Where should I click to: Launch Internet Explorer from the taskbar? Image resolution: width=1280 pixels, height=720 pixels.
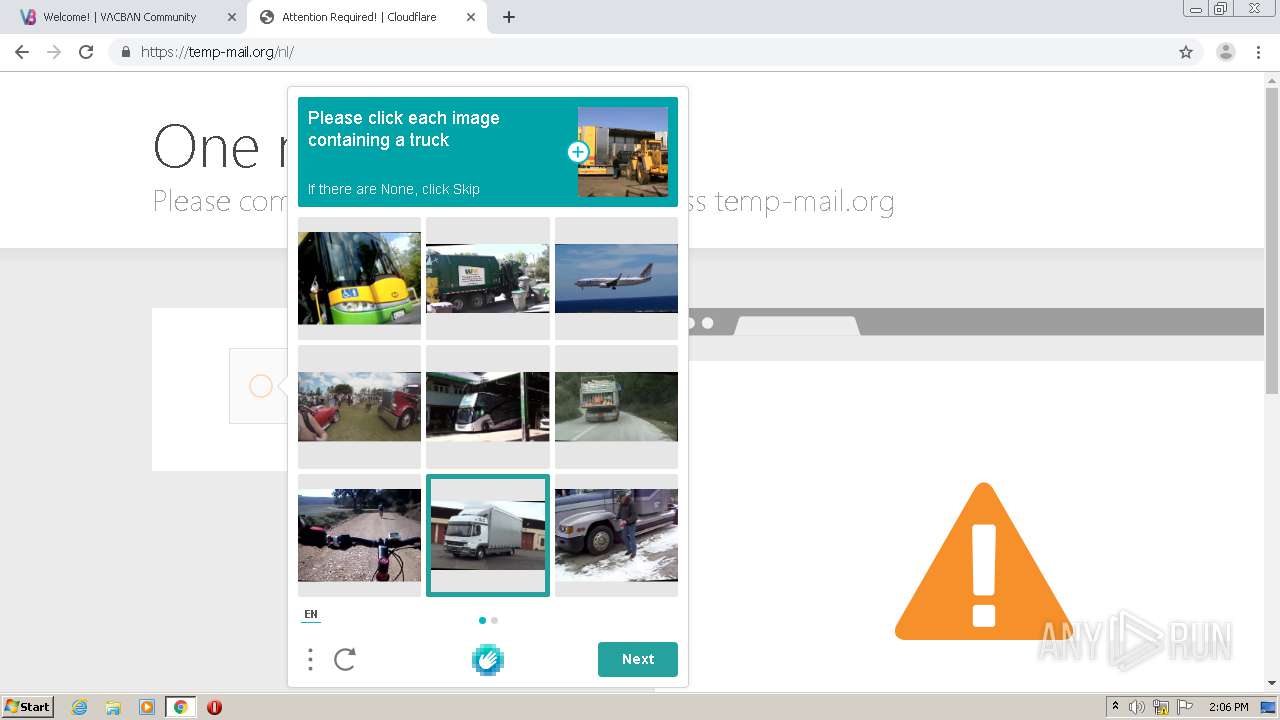click(x=80, y=707)
